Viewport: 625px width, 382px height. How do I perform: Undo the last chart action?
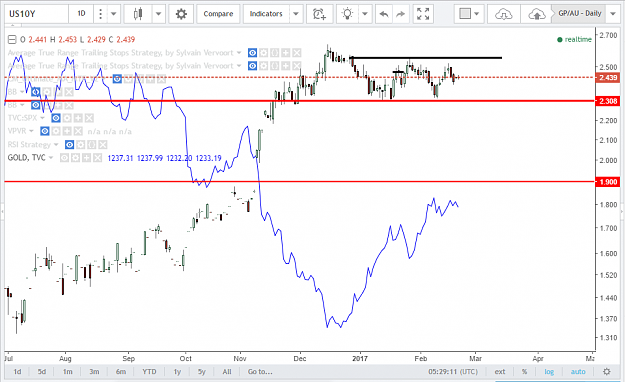tap(384, 14)
